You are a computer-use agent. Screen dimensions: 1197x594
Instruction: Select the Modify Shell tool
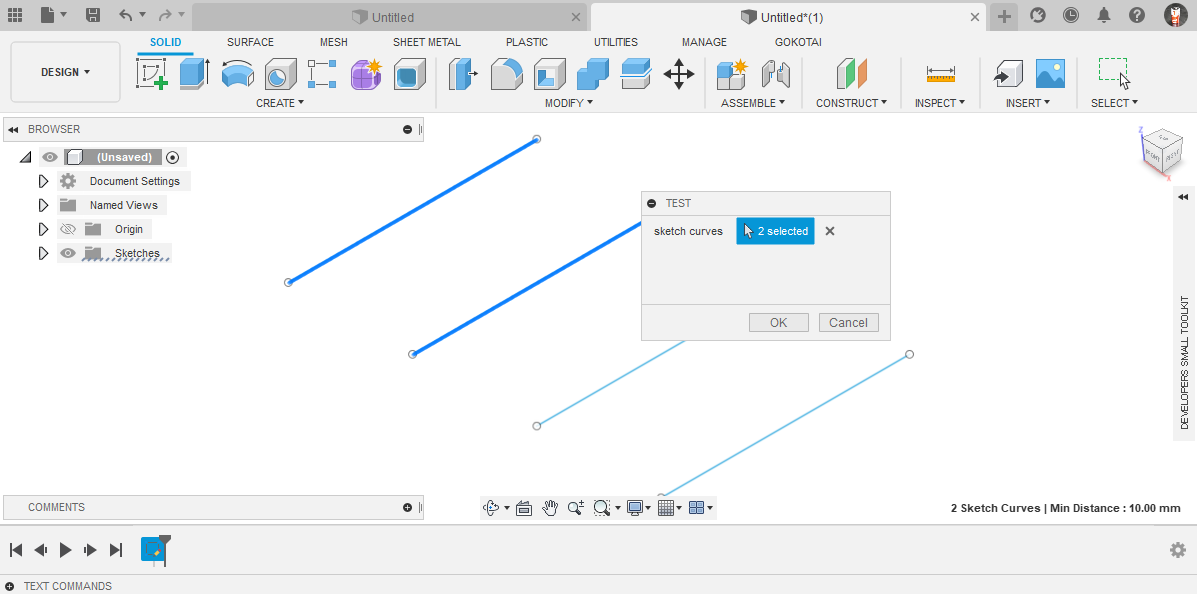550,74
